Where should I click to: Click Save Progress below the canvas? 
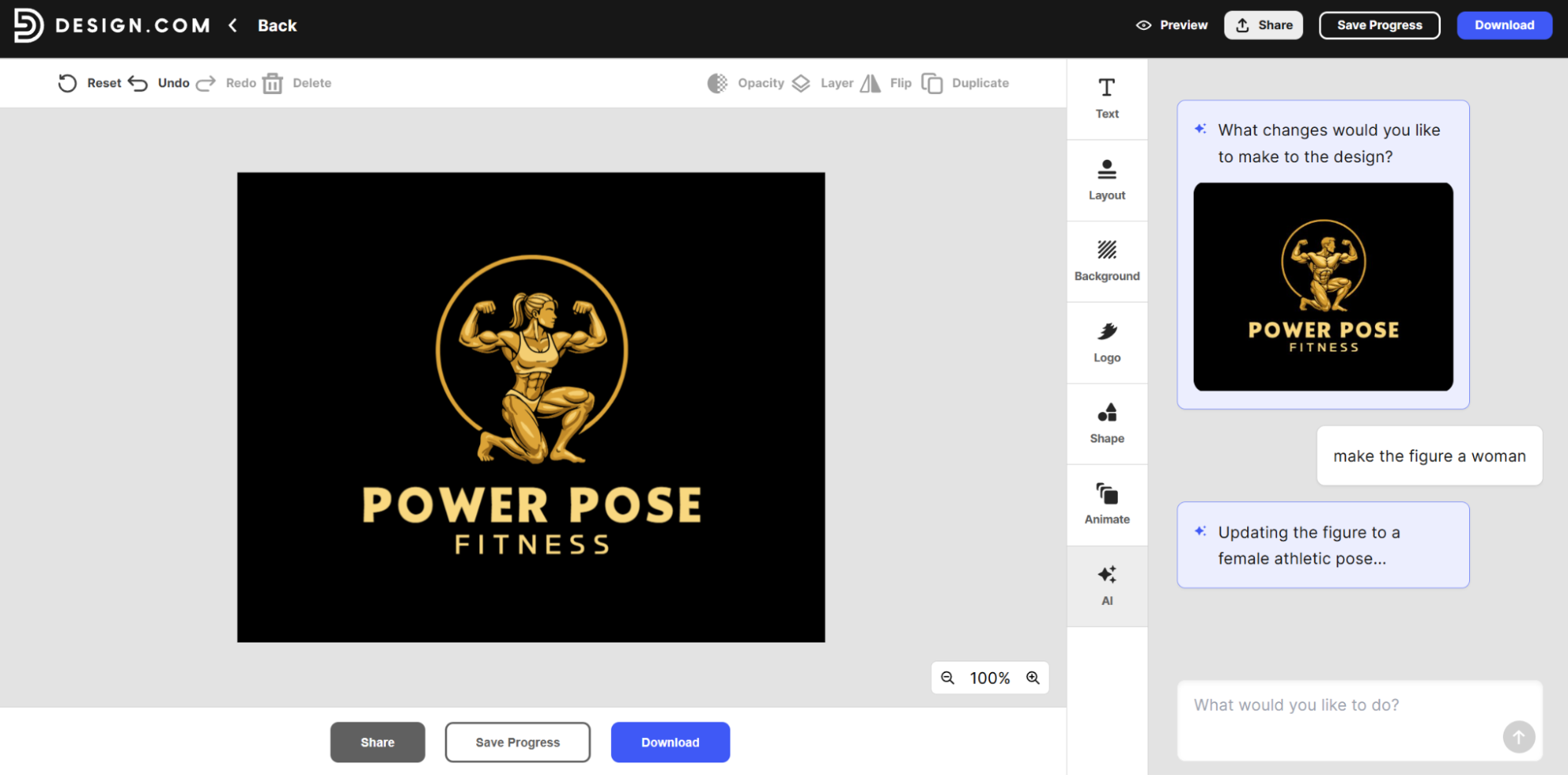tap(517, 742)
